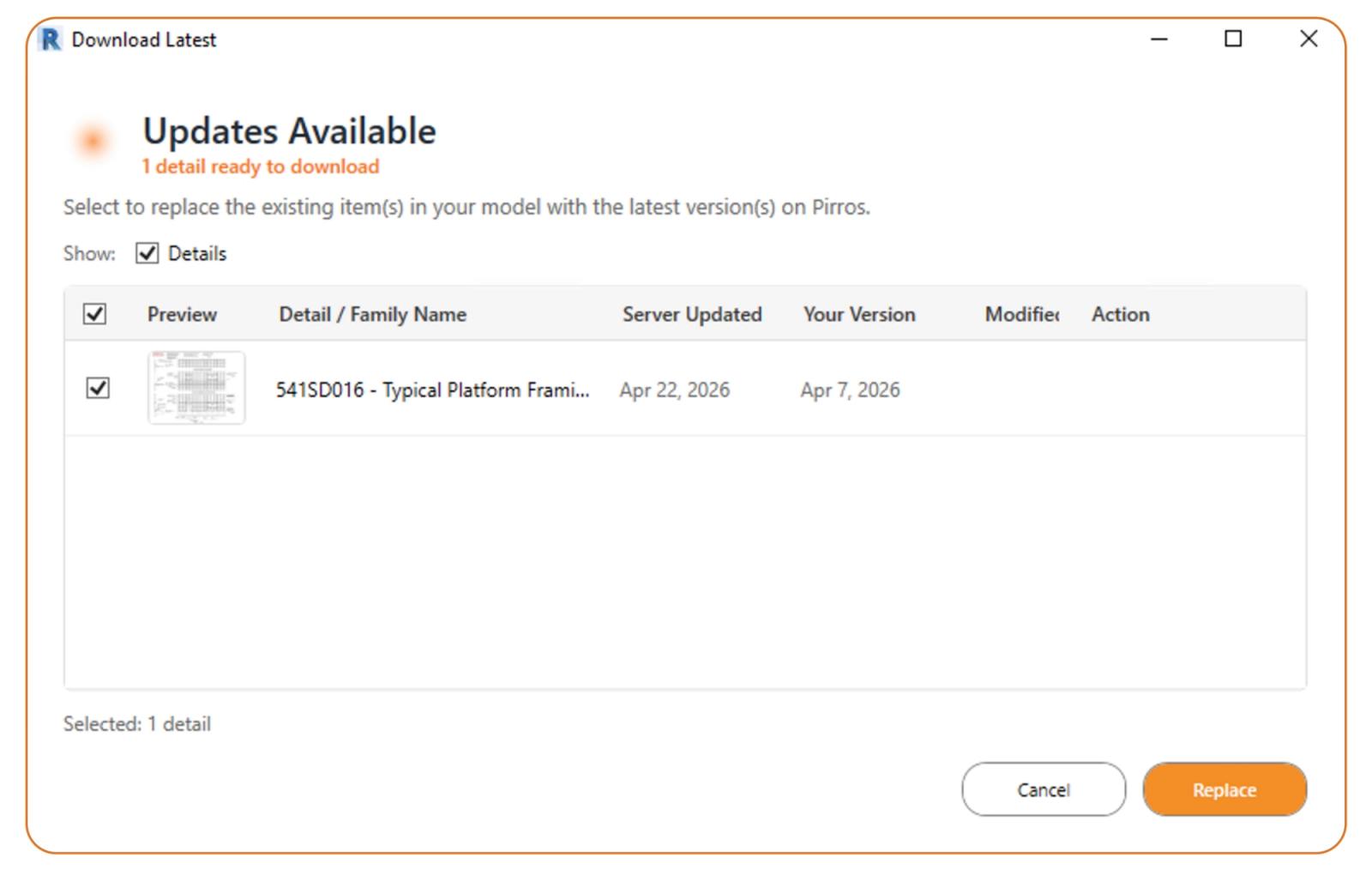Cancel the update dialog
The width and height of the screenshot is (1372, 870).
pos(1044,789)
